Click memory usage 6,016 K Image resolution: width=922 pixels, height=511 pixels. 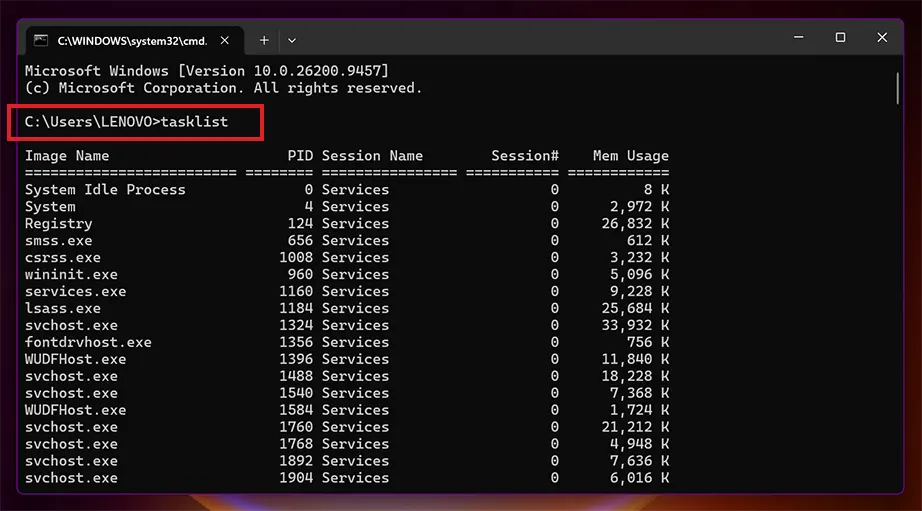pos(639,478)
